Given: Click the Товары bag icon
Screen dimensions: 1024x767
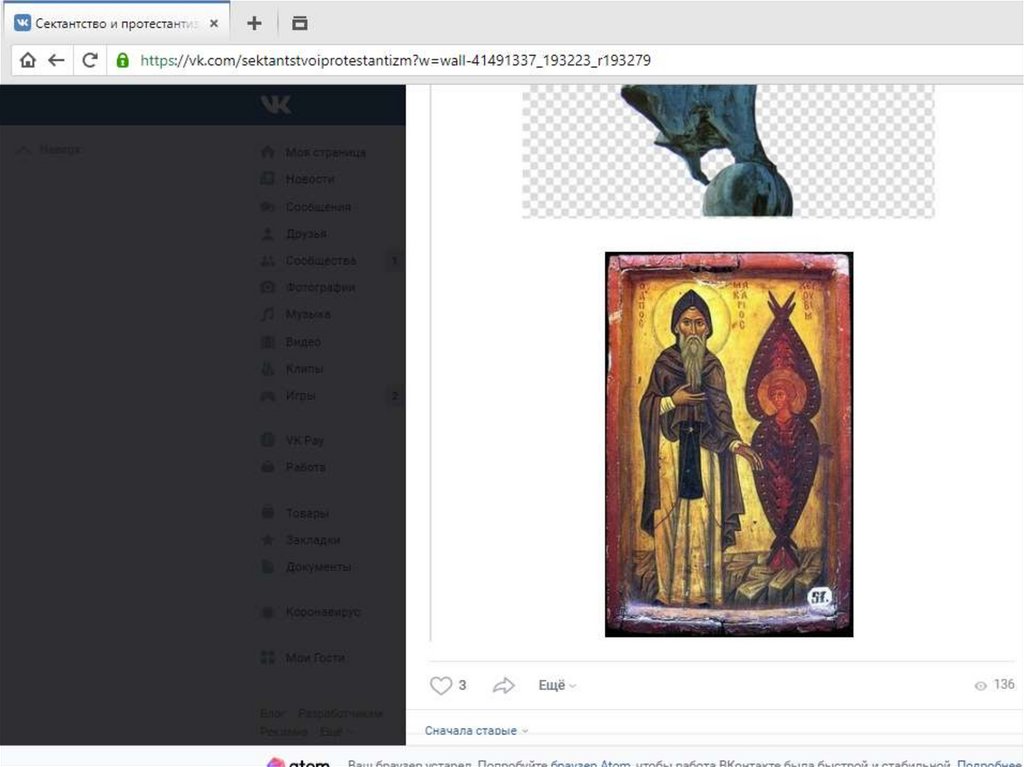Looking at the screenshot, I should pos(268,512).
